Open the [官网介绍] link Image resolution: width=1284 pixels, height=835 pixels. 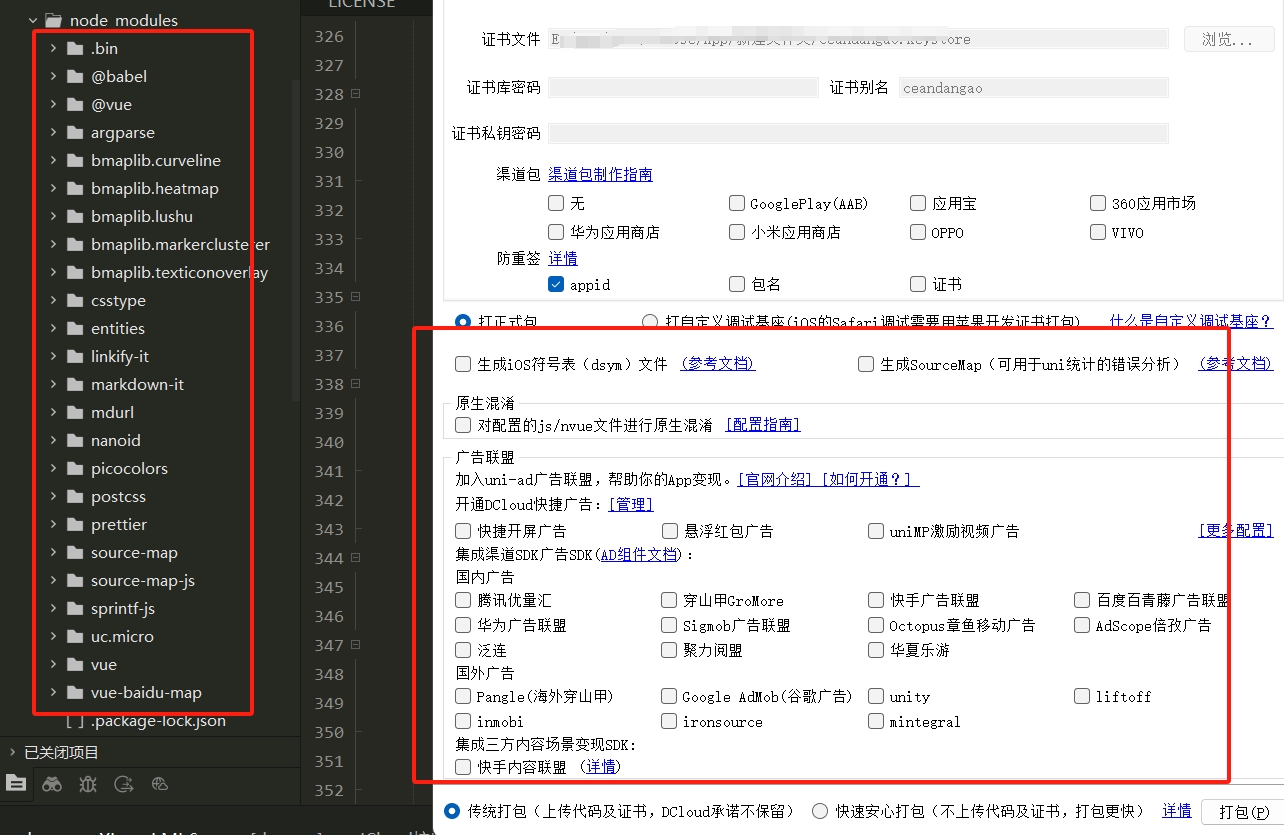[x=776, y=479]
